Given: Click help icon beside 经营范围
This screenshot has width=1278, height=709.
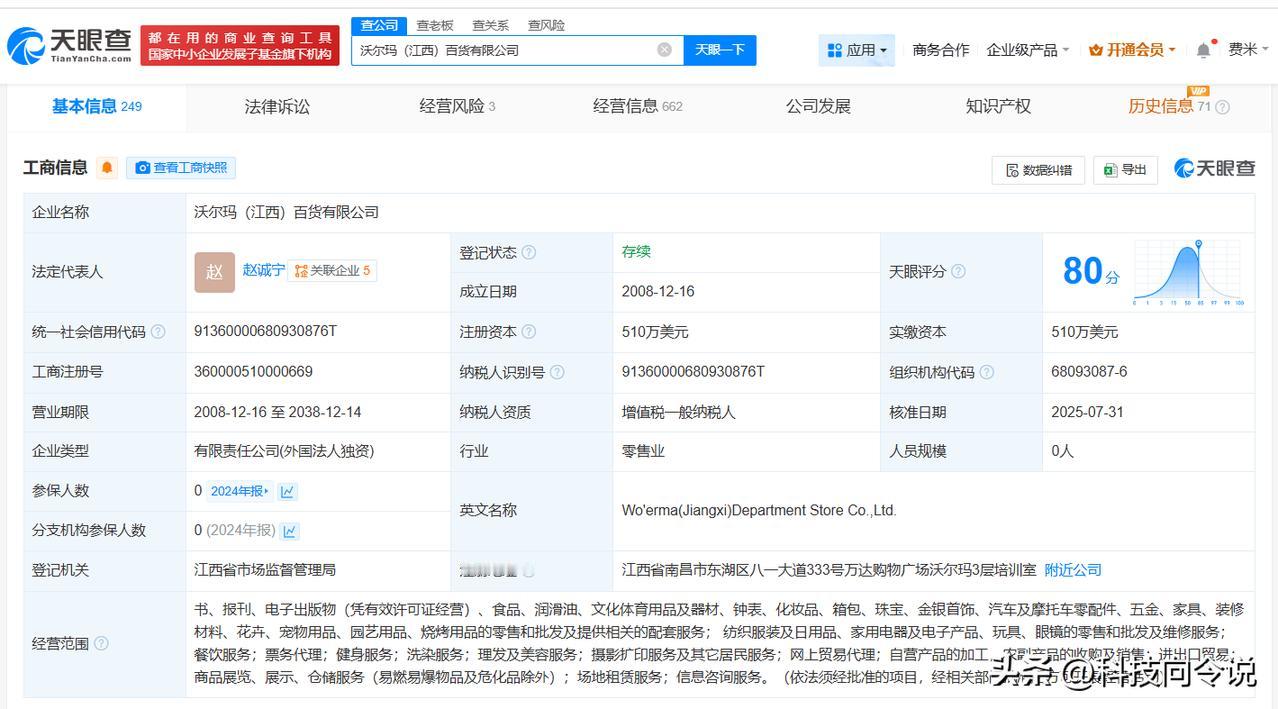Looking at the screenshot, I should coord(101,644).
